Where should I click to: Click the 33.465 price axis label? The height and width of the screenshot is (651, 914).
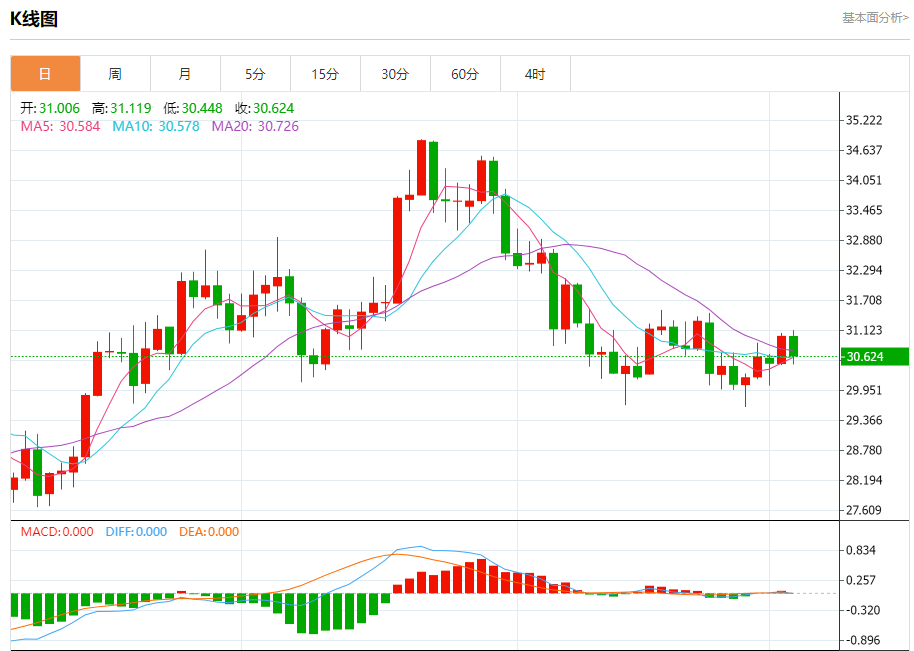pos(864,210)
